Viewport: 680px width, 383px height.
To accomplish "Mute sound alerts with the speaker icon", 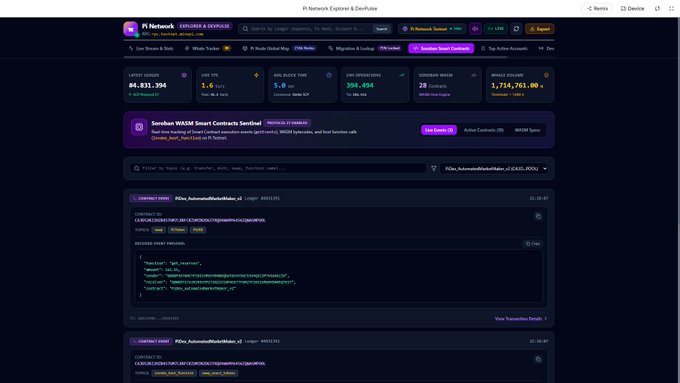I will tap(475, 29).
